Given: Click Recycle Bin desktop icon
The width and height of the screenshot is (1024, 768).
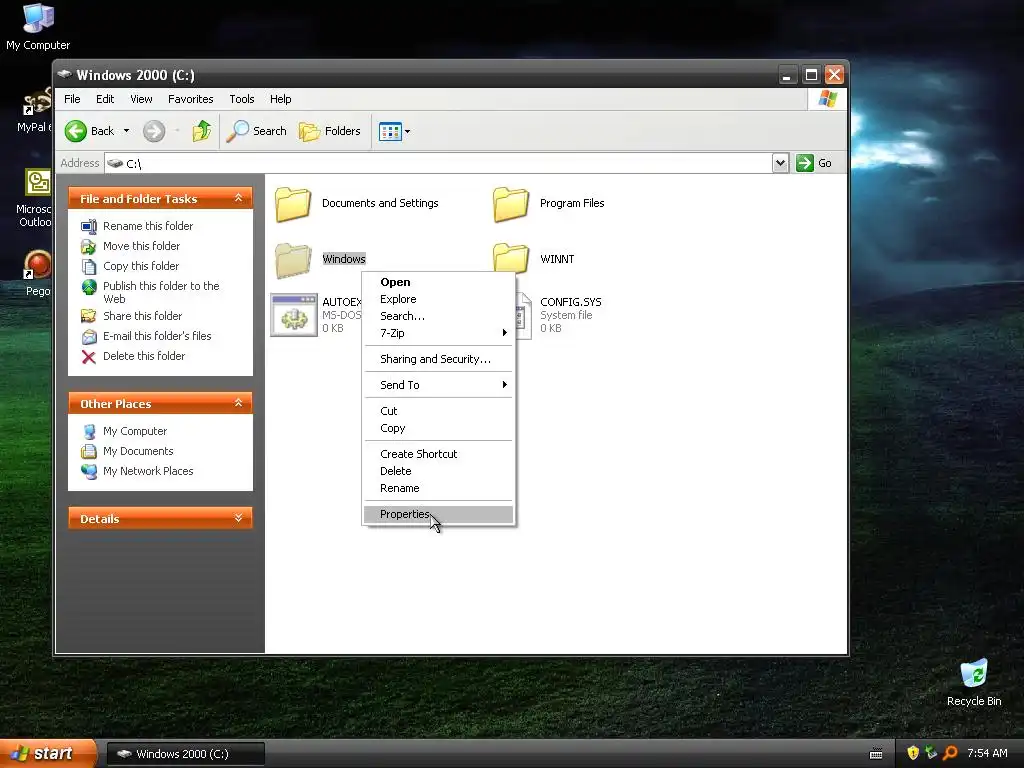Looking at the screenshot, I should pos(974,683).
